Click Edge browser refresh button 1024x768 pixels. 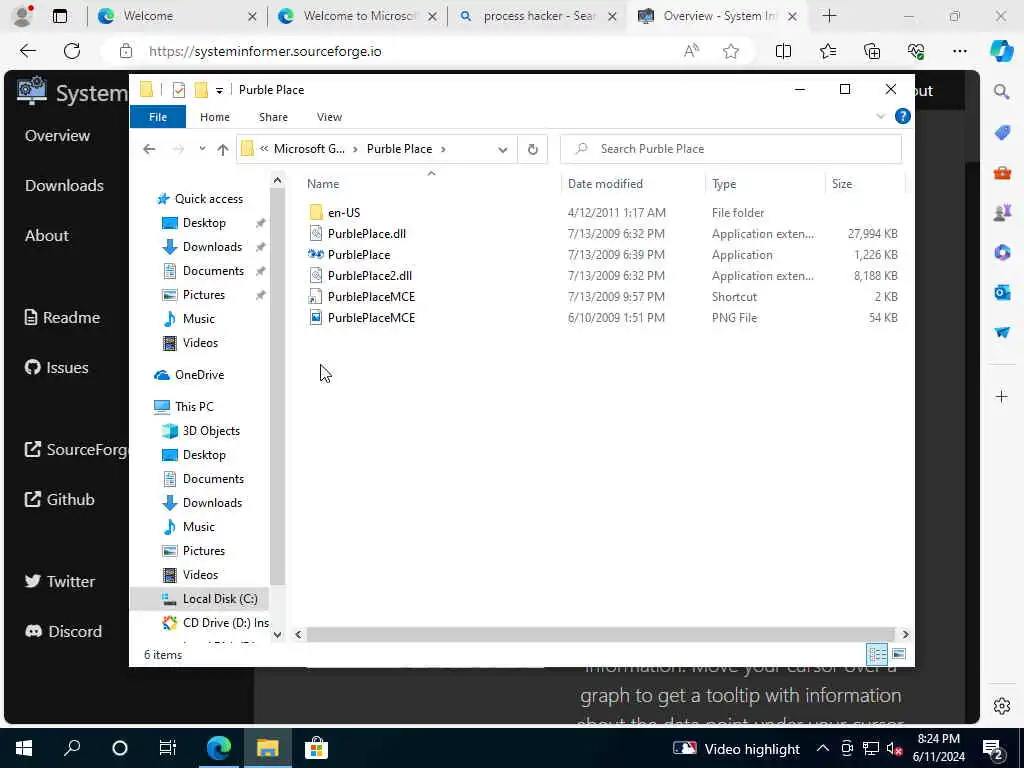72,51
